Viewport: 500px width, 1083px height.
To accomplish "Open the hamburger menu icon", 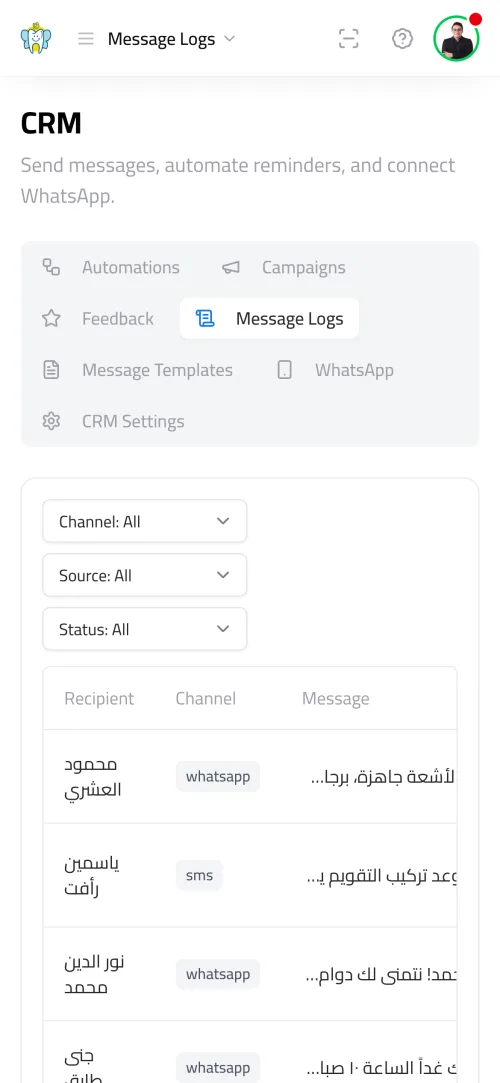I will 86,39.
